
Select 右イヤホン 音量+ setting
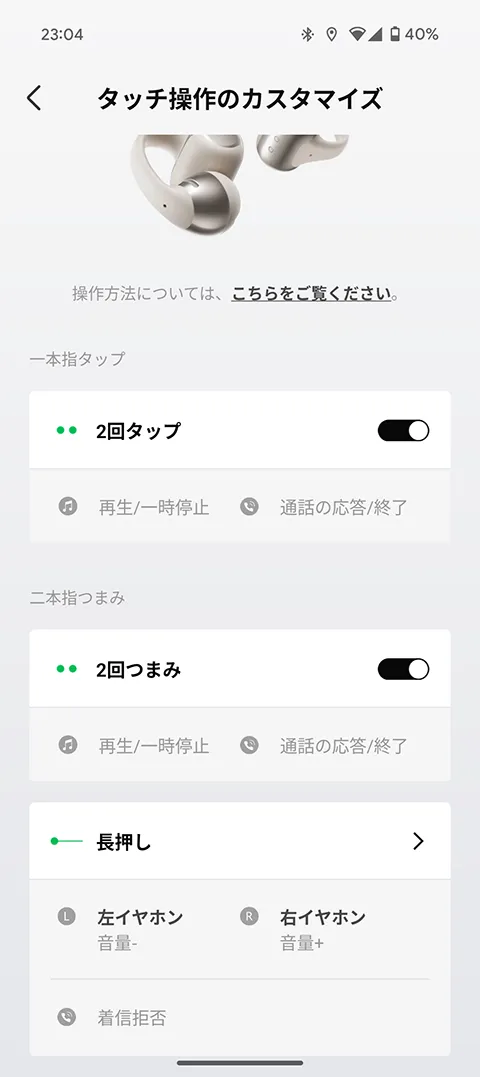(323, 929)
